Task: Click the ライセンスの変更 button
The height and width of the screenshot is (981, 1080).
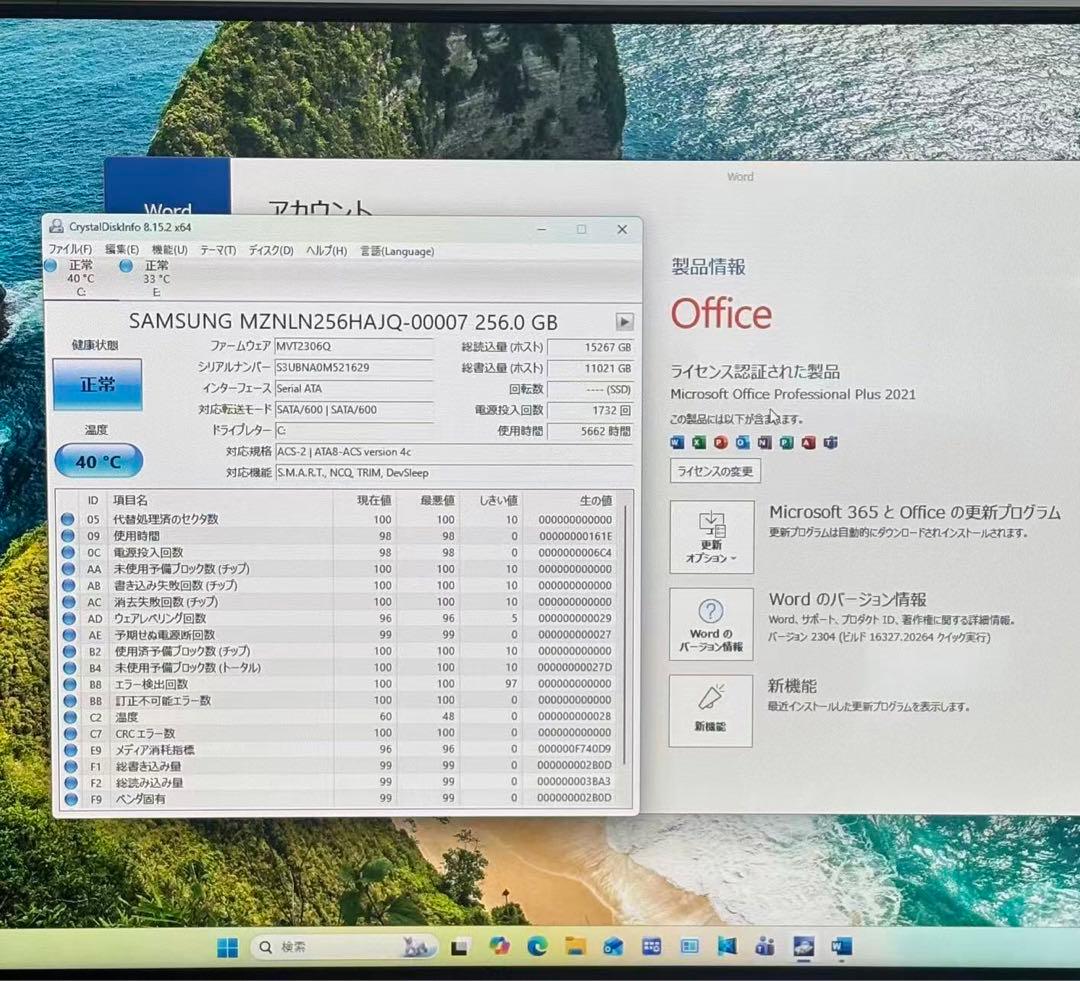Action: tap(715, 471)
